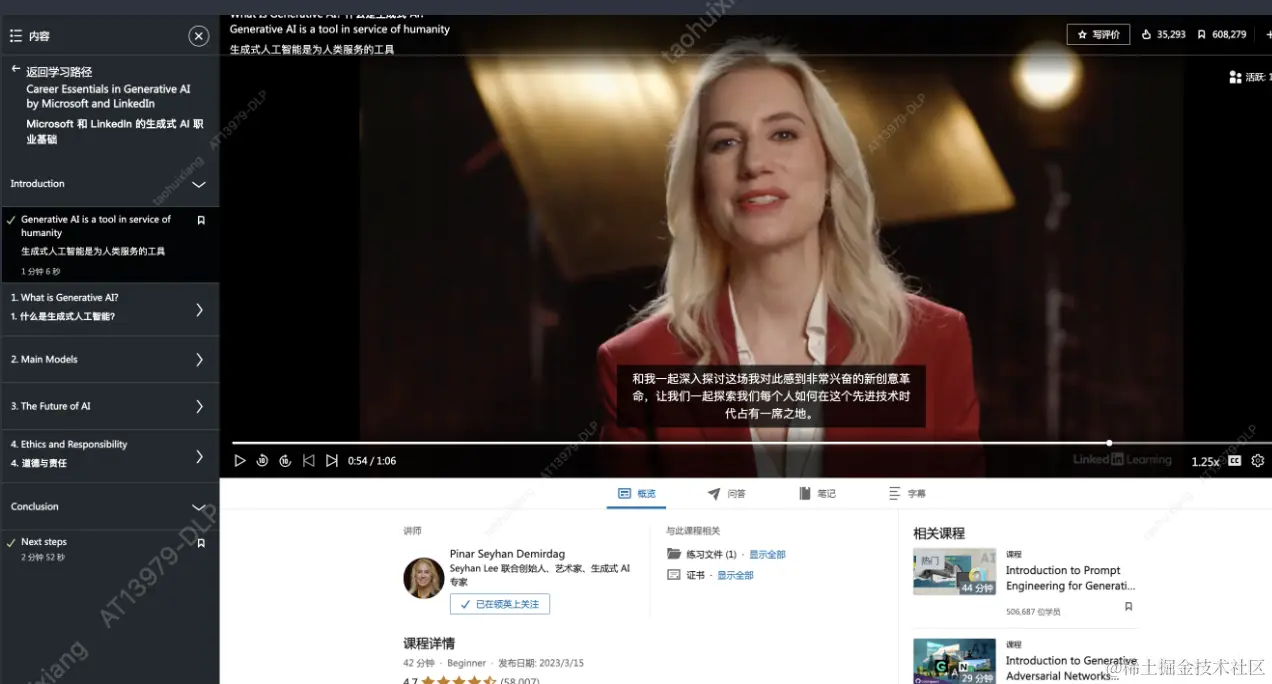
Task: Go back via 返回学习路径 arrow
Action: [15, 70]
